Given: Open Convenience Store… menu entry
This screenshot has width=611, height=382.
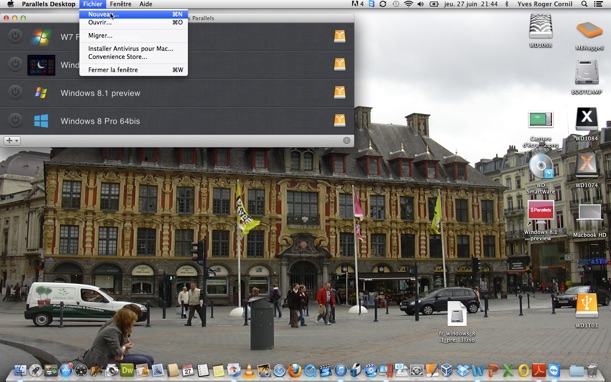Looking at the screenshot, I should click(x=133, y=57).
